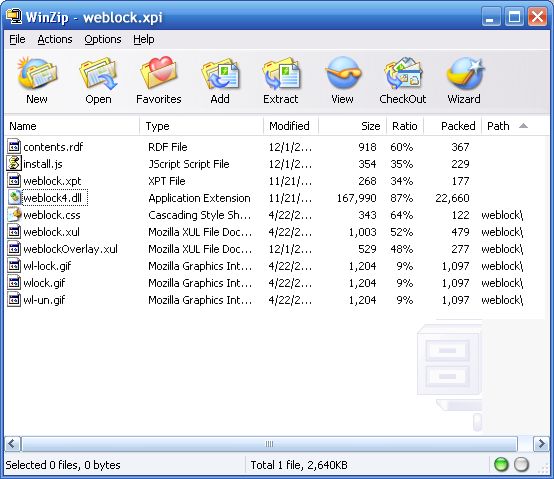554x479 pixels.
Task: Sort by the Size column header
Action: point(352,126)
